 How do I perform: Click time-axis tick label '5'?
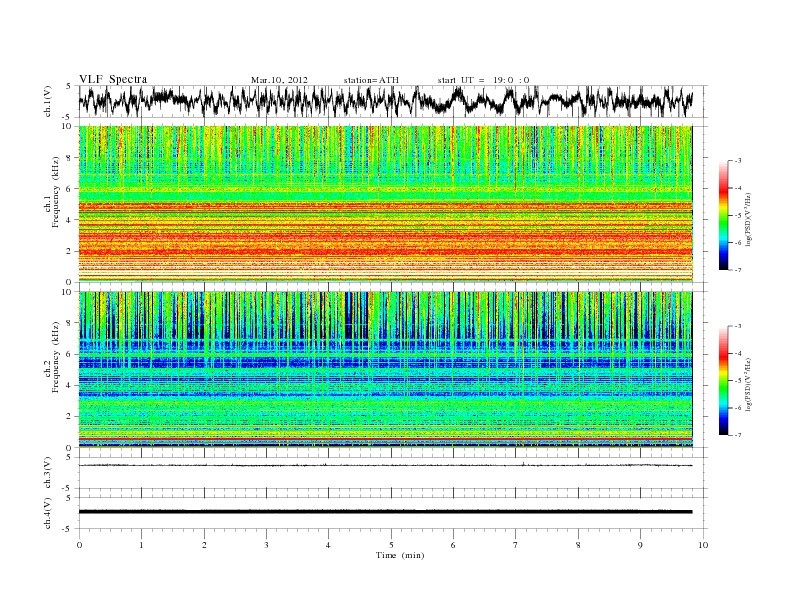[391, 545]
